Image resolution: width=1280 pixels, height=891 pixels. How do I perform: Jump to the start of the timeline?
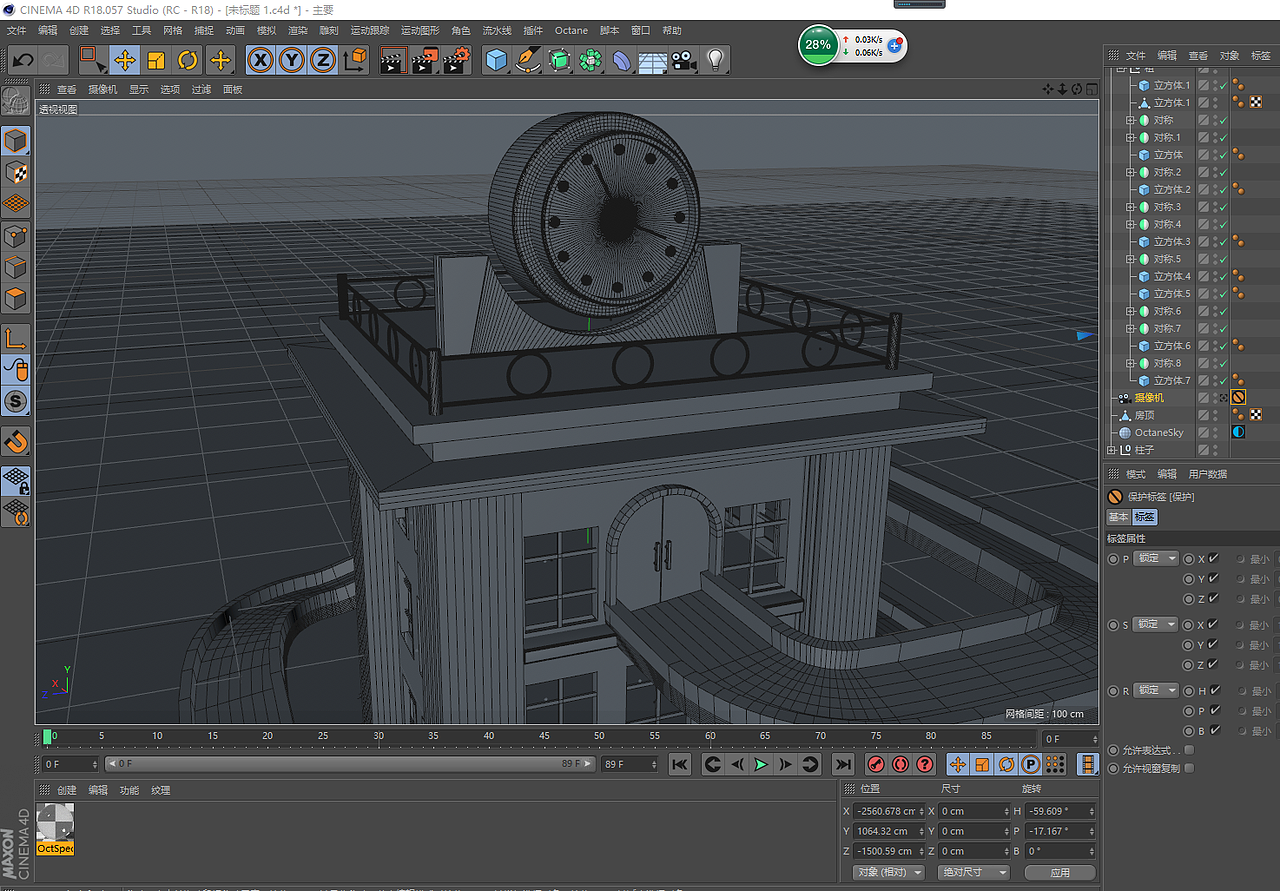point(679,764)
